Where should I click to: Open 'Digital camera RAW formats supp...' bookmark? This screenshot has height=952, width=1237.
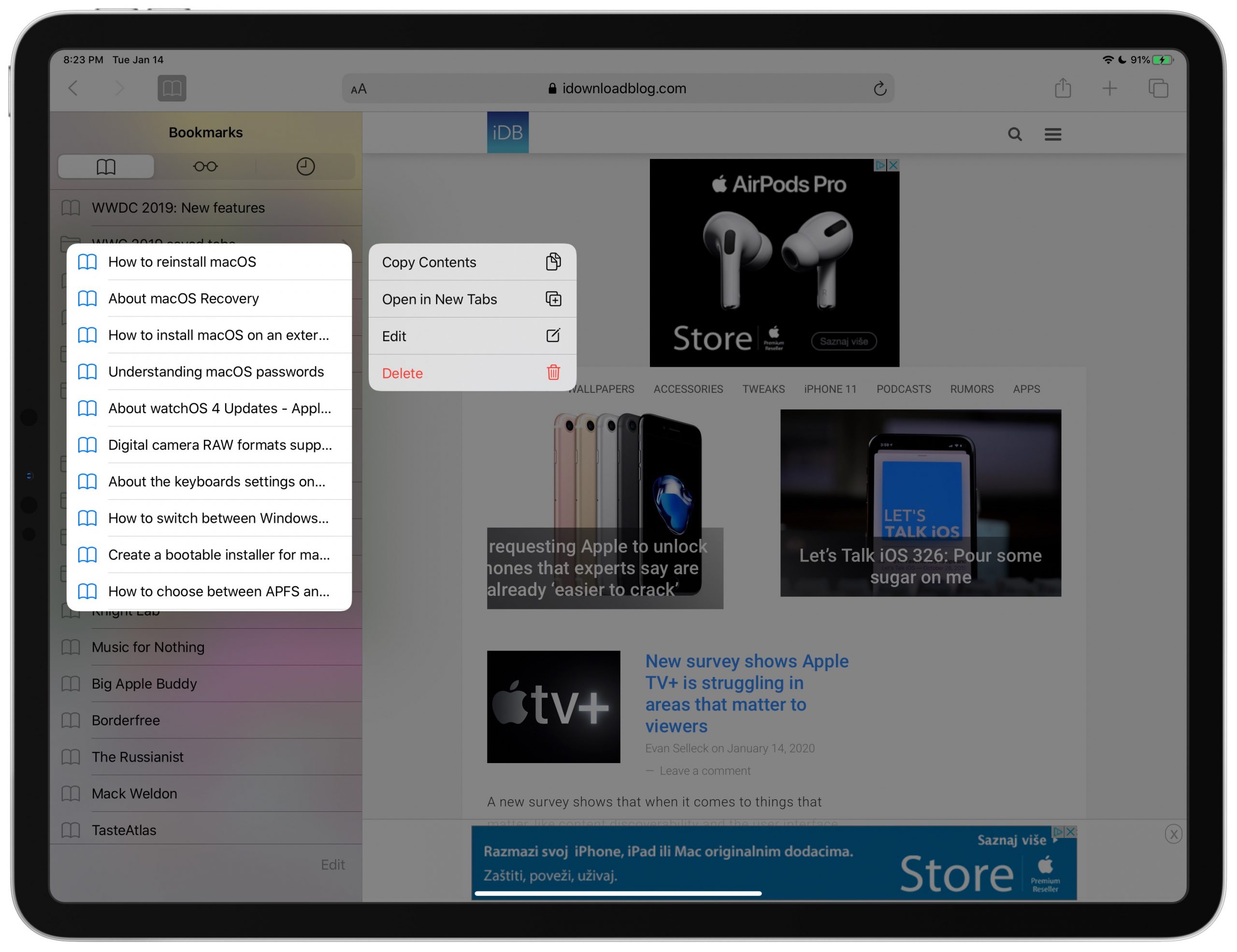click(209, 445)
